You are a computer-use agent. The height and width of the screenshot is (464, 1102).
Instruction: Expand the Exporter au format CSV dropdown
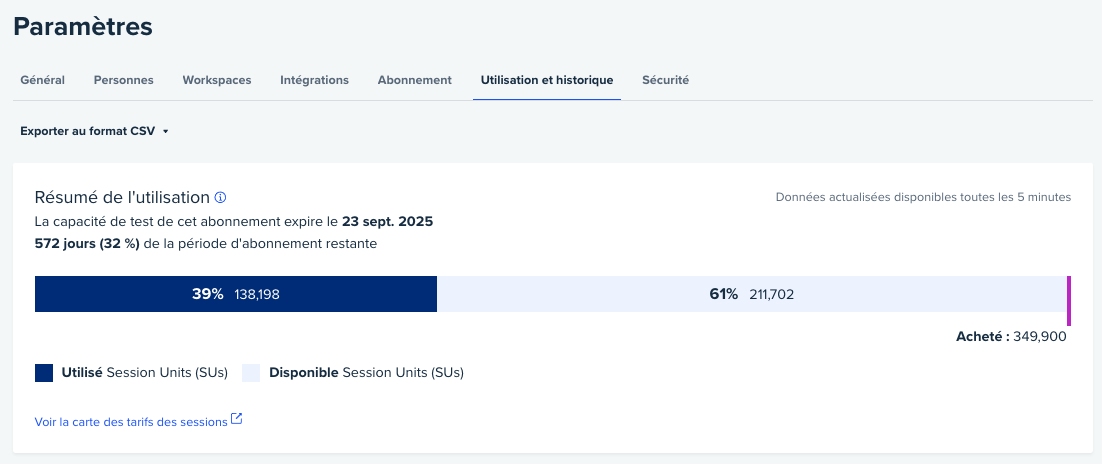coord(95,131)
